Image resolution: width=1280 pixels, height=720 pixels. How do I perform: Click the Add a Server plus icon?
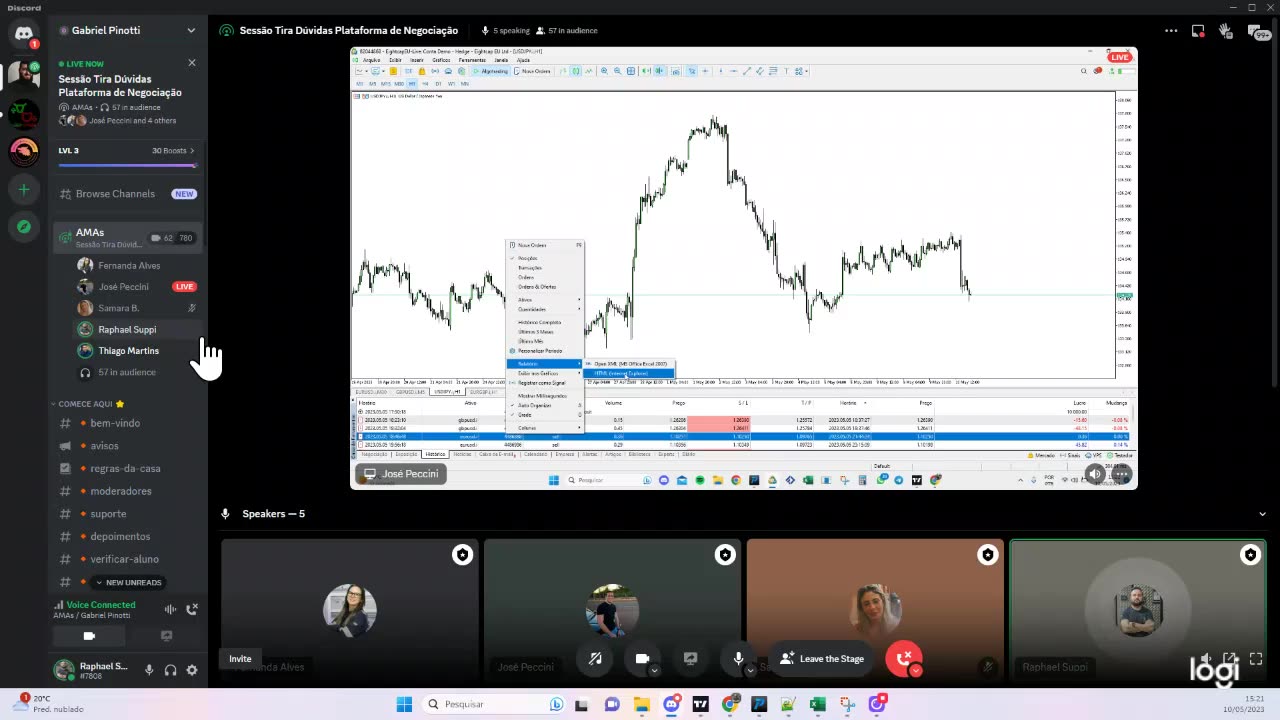(24, 189)
